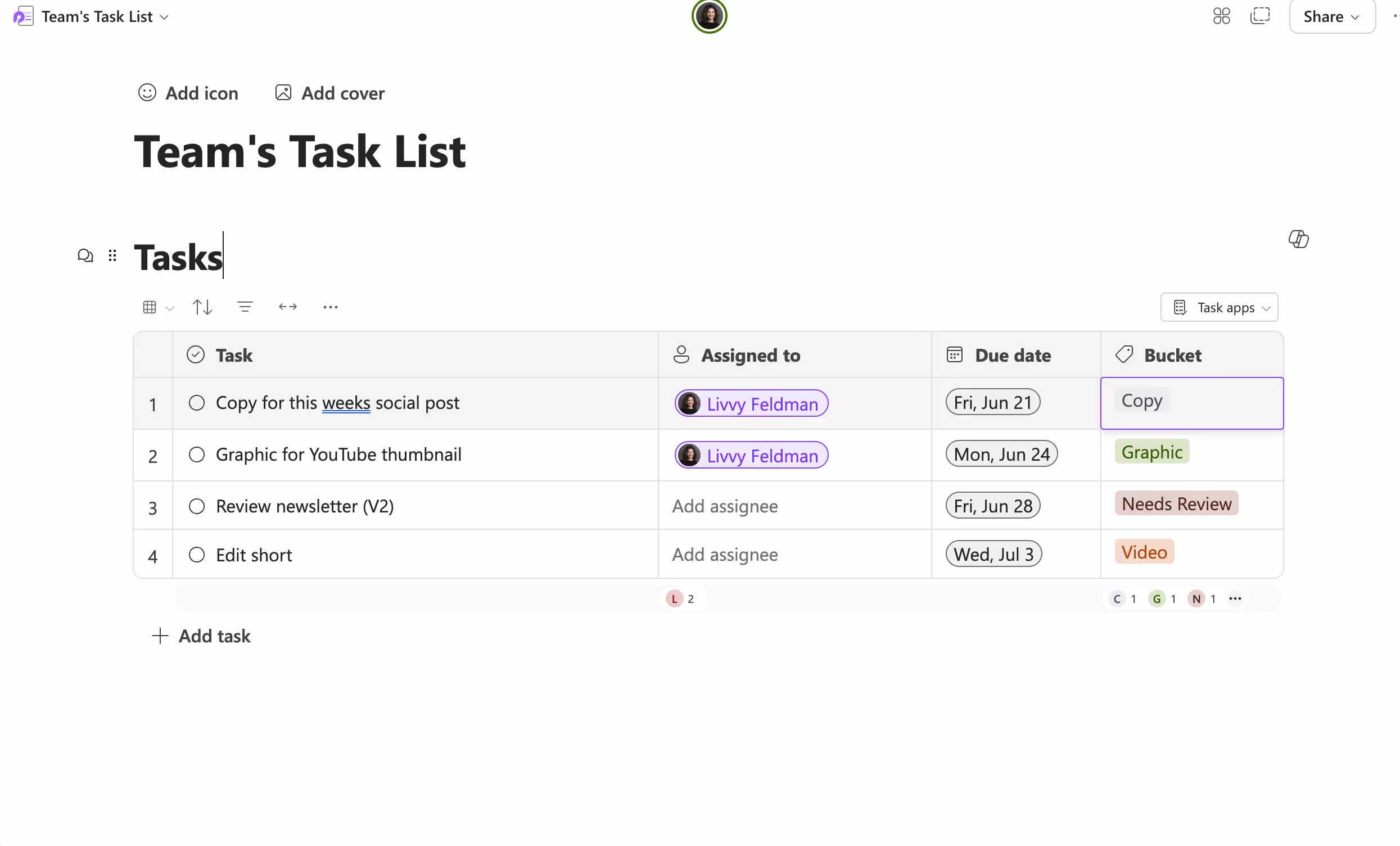Grab the drag handle next to Tasks
The image size is (1400, 846).
click(112, 256)
